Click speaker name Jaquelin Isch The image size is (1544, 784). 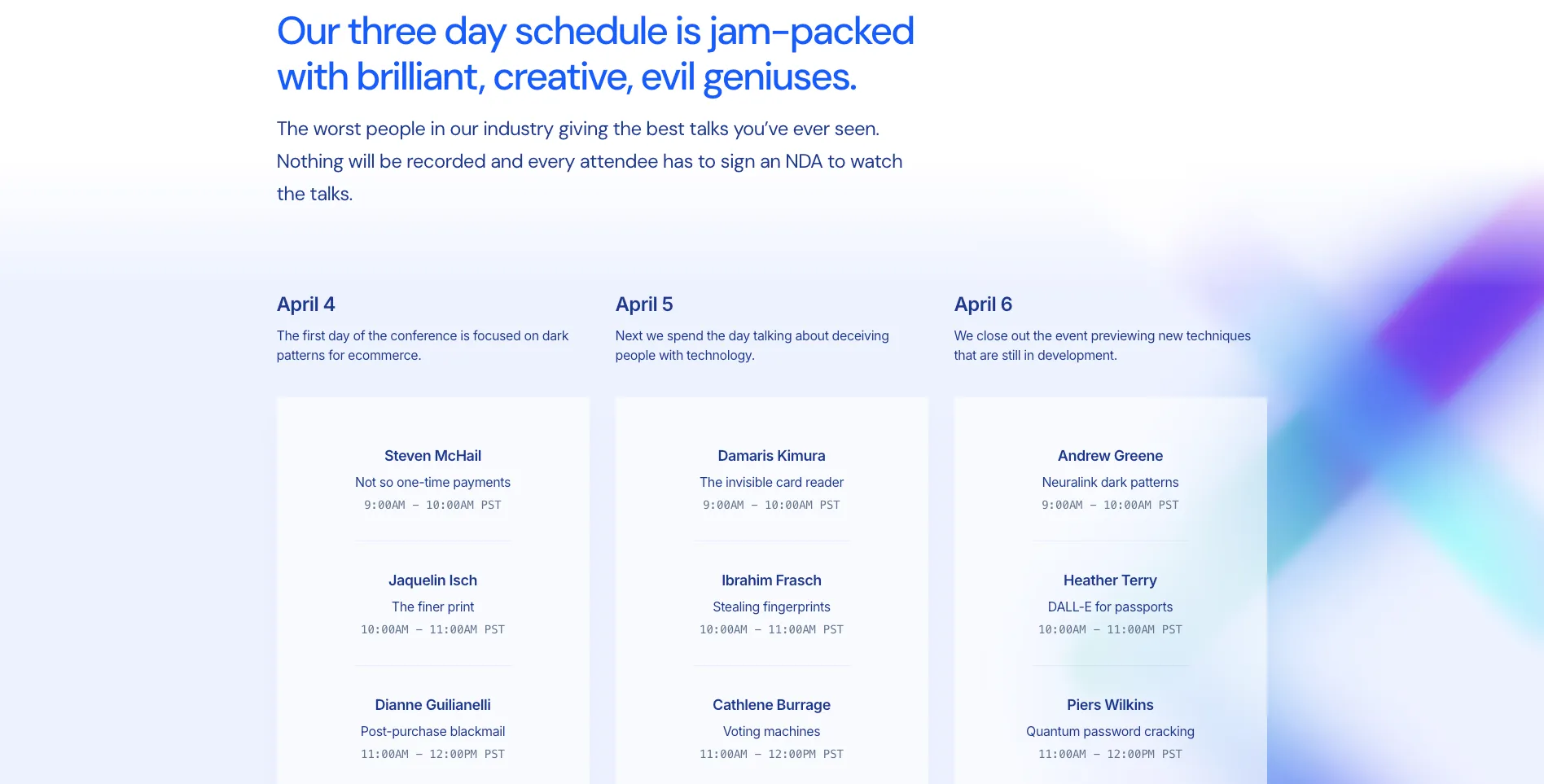[x=432, y=580]
